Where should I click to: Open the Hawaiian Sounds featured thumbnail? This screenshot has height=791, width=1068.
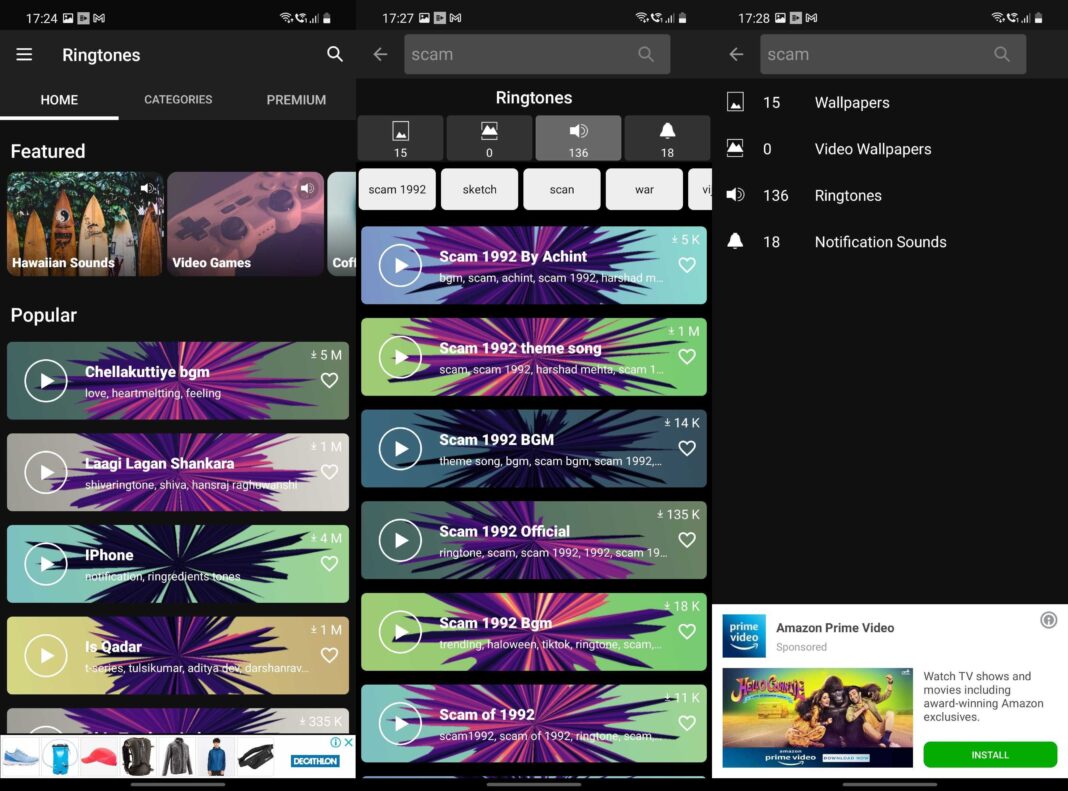(x=85, y=224)
